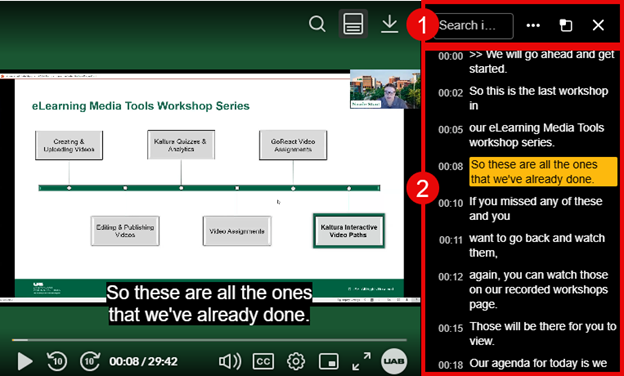Image resolution: width=624 pixels, height=376 pixels.
Task: Toggle picture-in-picture mode
Action: click(x=329, y=361)
